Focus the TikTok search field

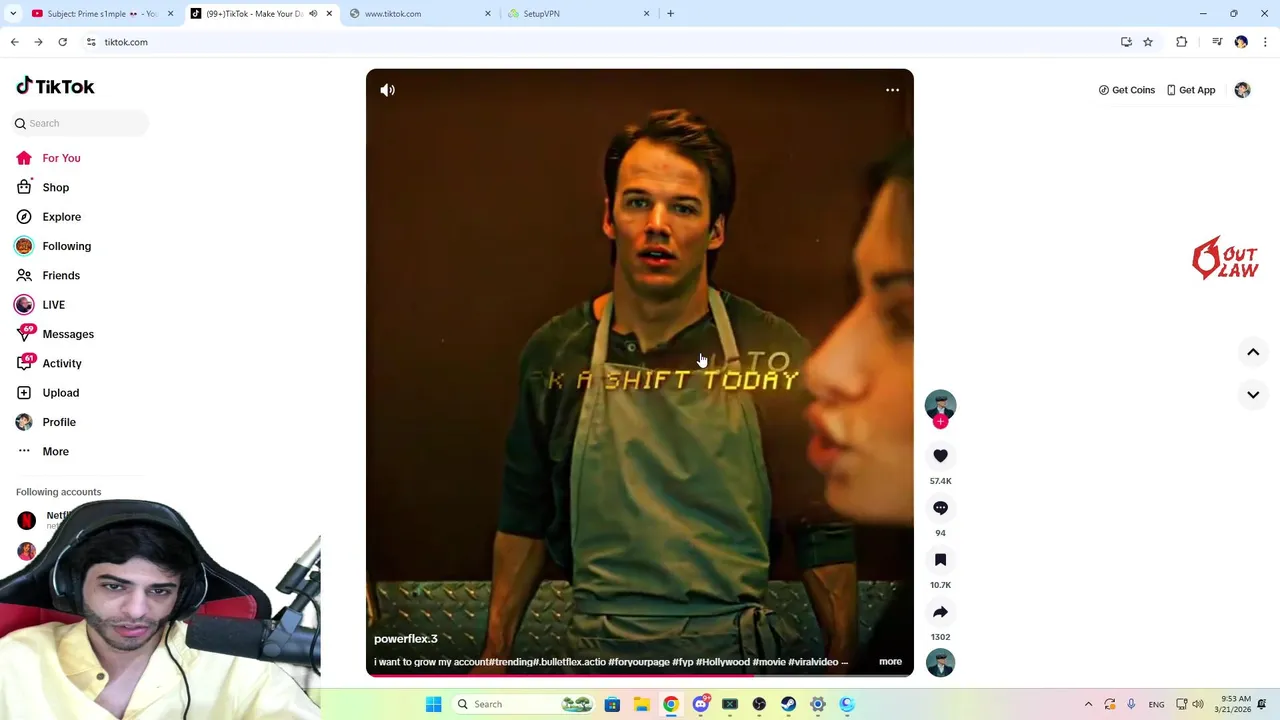(80, 123)
